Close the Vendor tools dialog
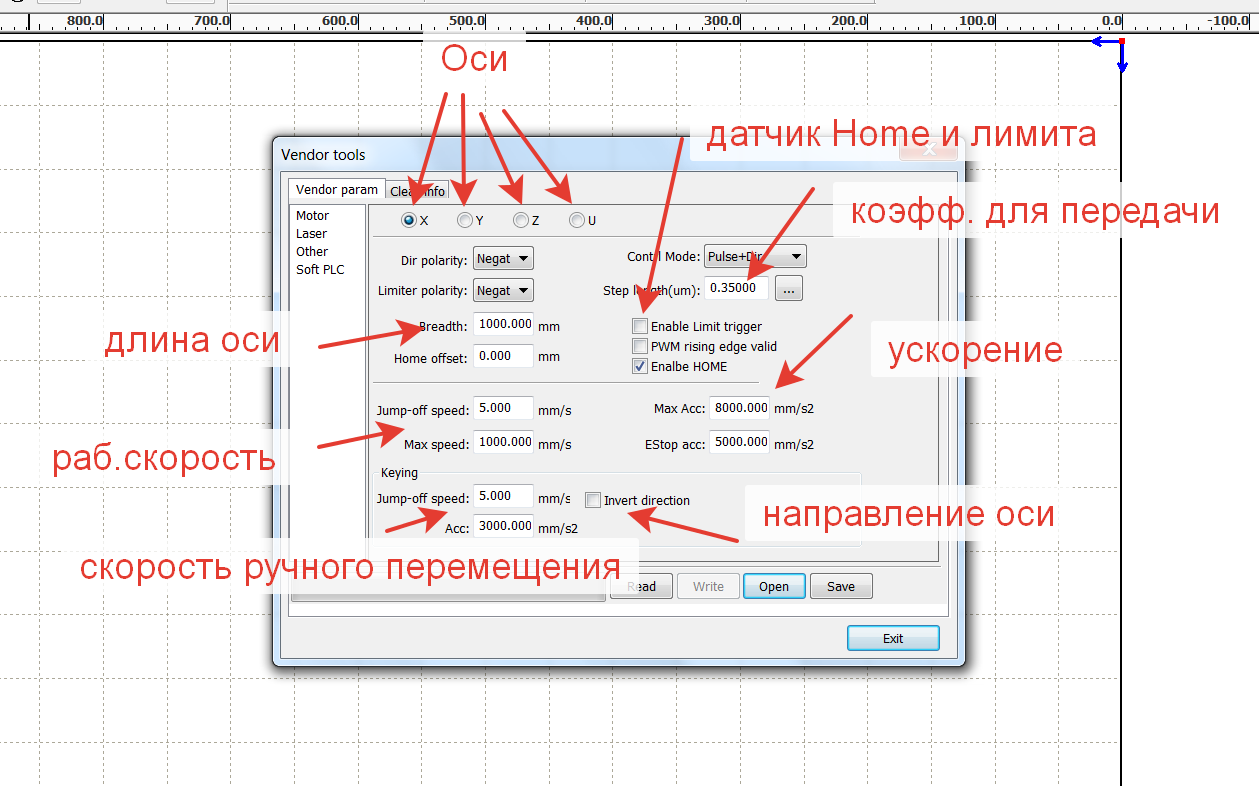Viewport: 1259px width, 786px height. pyautogui.click(x=928, y=151)
